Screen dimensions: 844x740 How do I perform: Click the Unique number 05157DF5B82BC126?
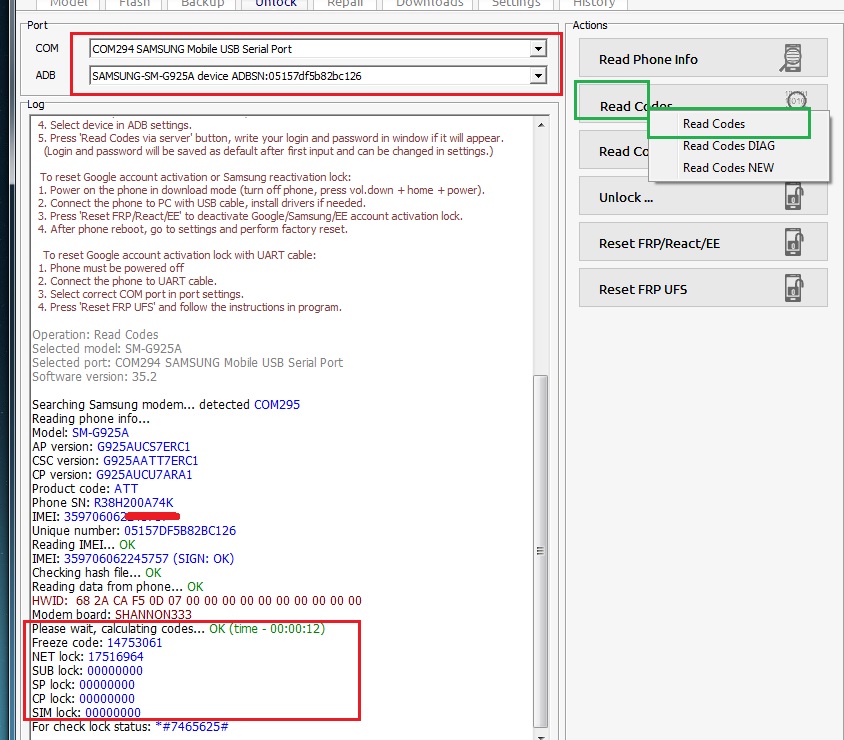tap(180, 531)
